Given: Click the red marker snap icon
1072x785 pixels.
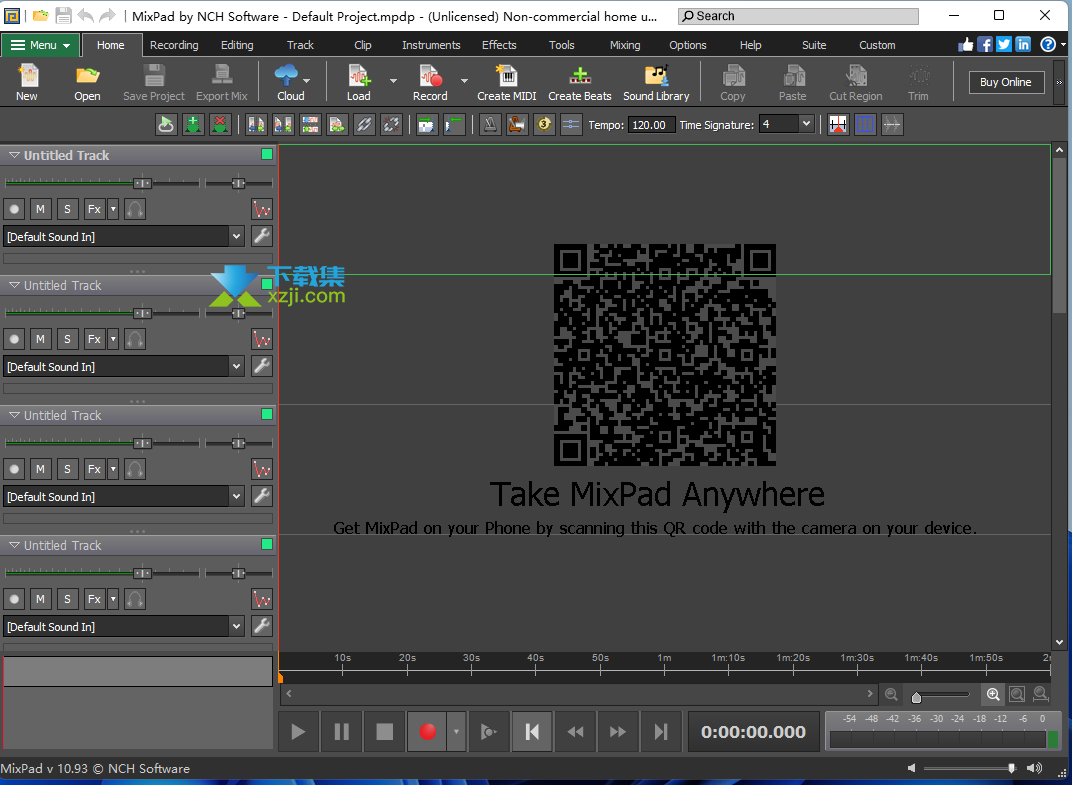Looking at the screenshot, I should pyautogui.click(x=838, y=124).
